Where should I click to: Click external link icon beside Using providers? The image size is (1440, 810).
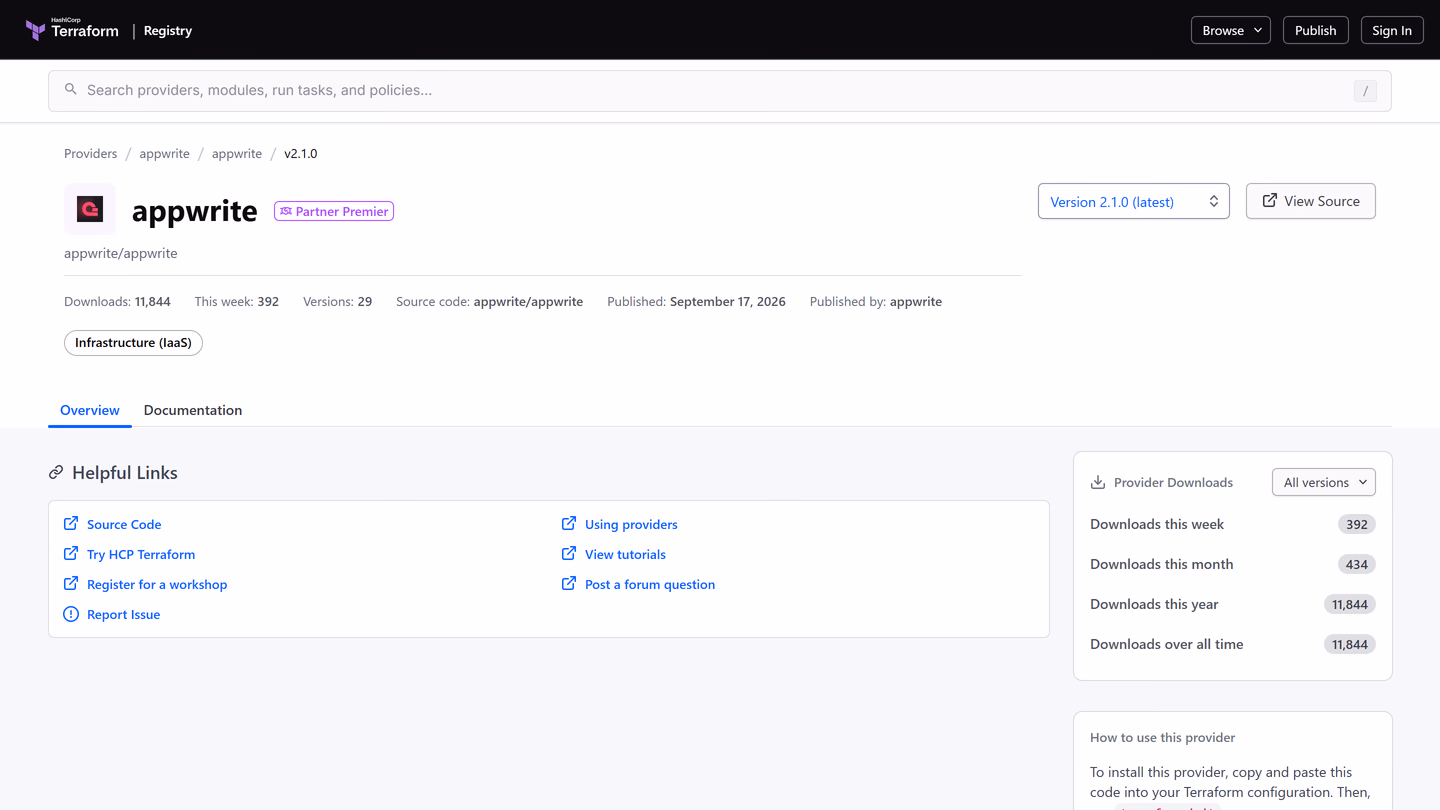coord(569,524)
